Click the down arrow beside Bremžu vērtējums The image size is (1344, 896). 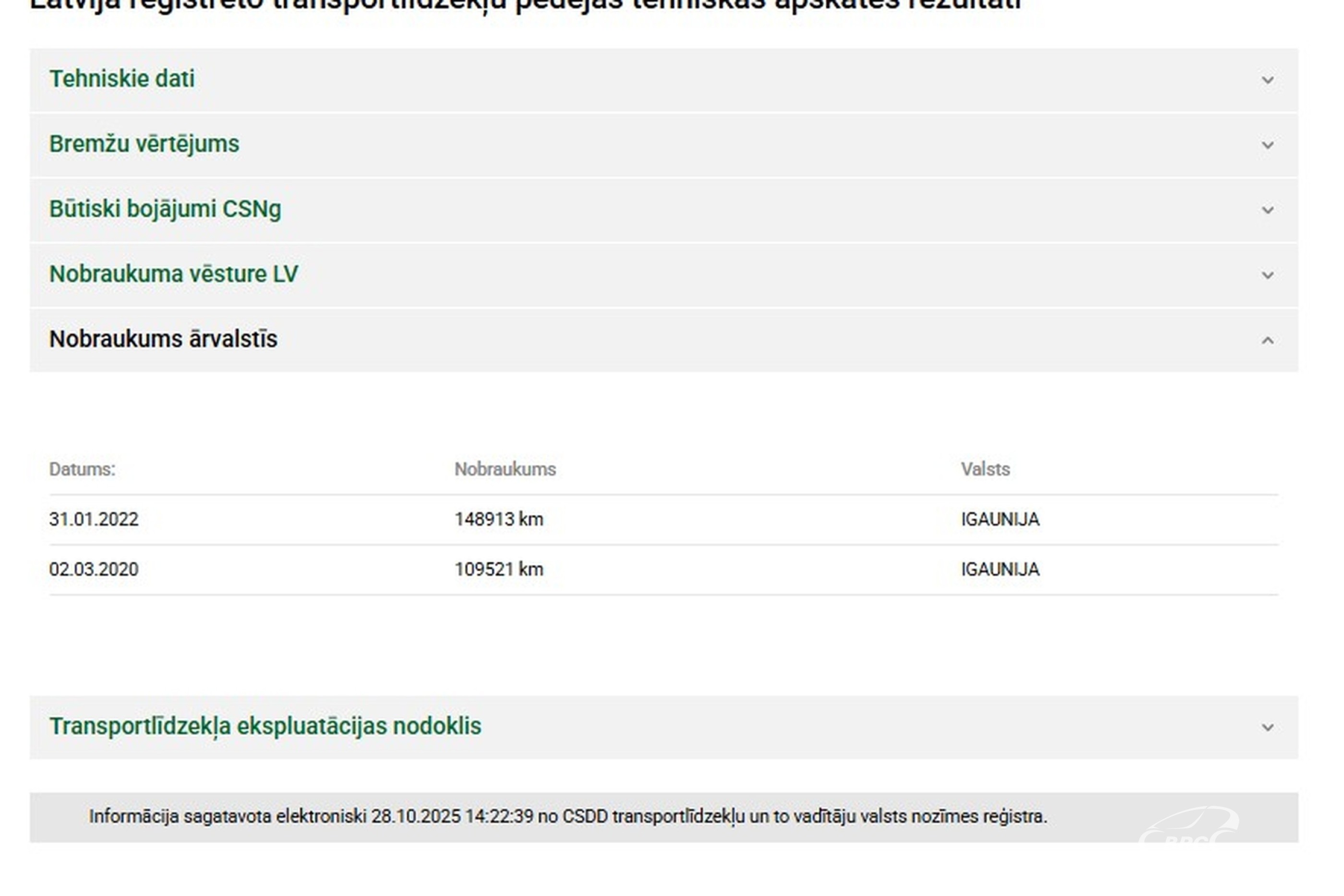pyautogui.click(x=1267, y=145)
